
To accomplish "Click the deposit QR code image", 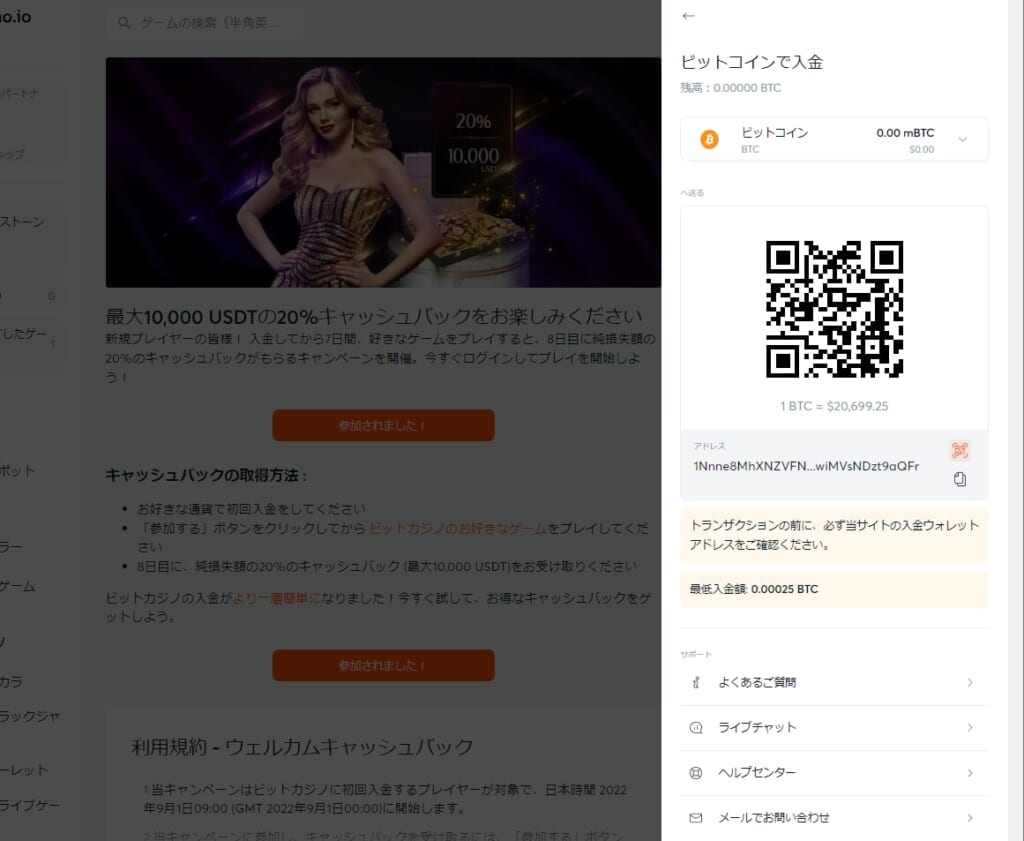I will [x=834, y=309].
